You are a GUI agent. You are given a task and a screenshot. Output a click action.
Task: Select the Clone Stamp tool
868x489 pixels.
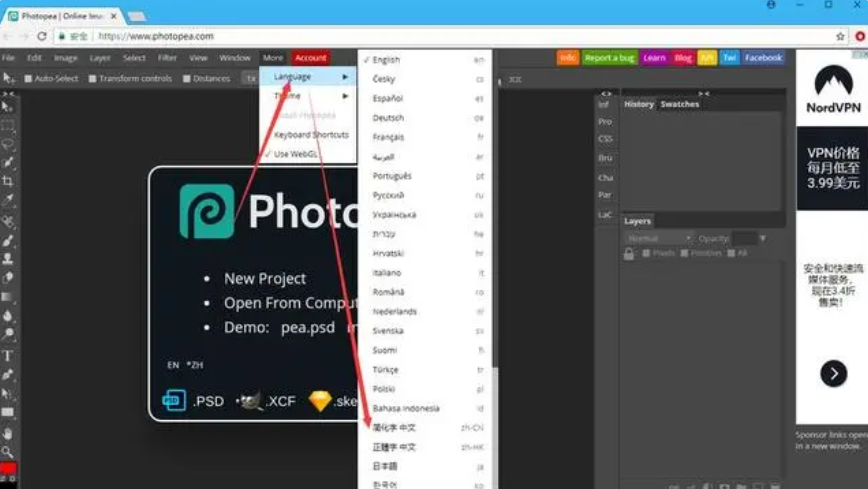point(7,258)
